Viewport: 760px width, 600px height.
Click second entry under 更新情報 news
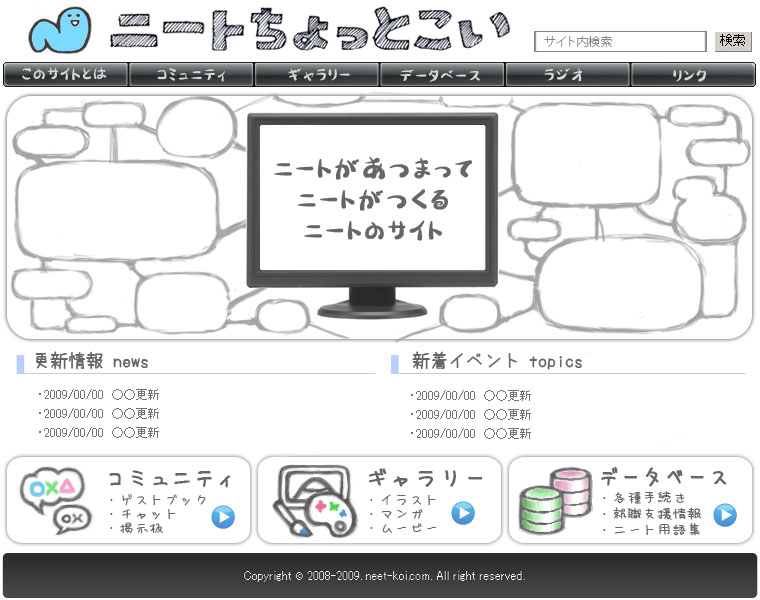coord(99,413)
